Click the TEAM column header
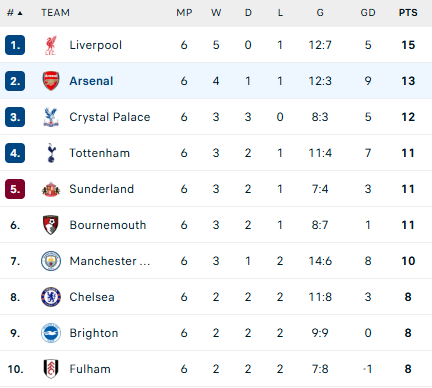The image size is (432, 388). tap(55, 13)
